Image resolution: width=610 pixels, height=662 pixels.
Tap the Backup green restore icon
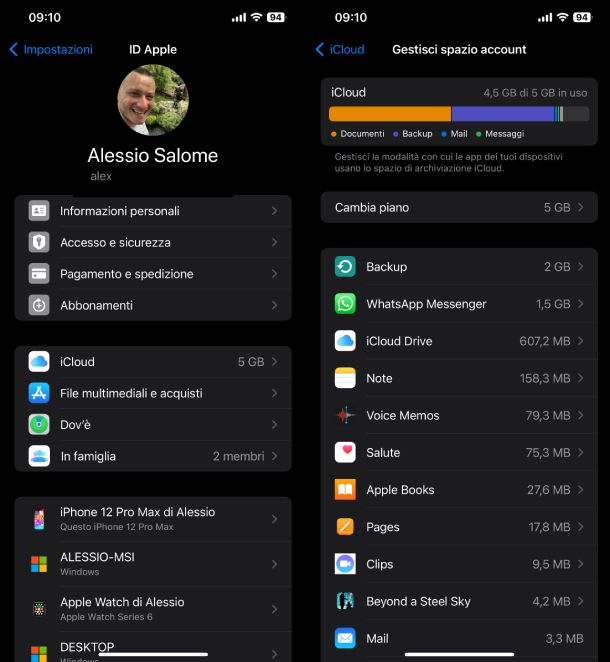pyautogui.click(x=345, y=267)
